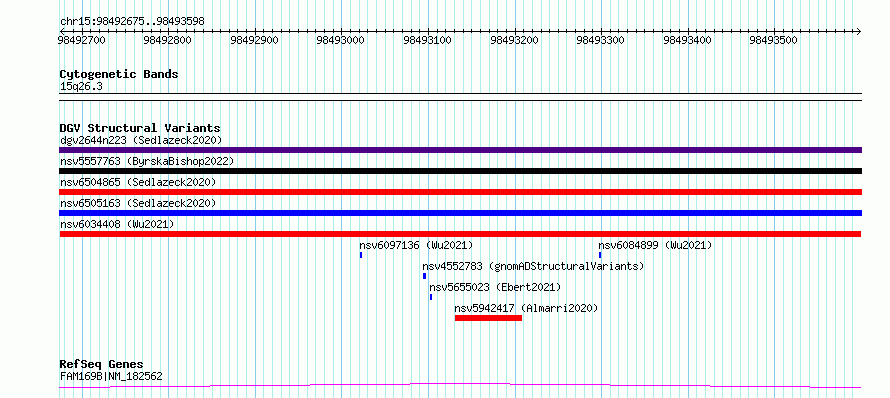The image size is (890, 398).
Task: Open nsv5942417 (Almarri2020) label
Action: click(527, 308)
